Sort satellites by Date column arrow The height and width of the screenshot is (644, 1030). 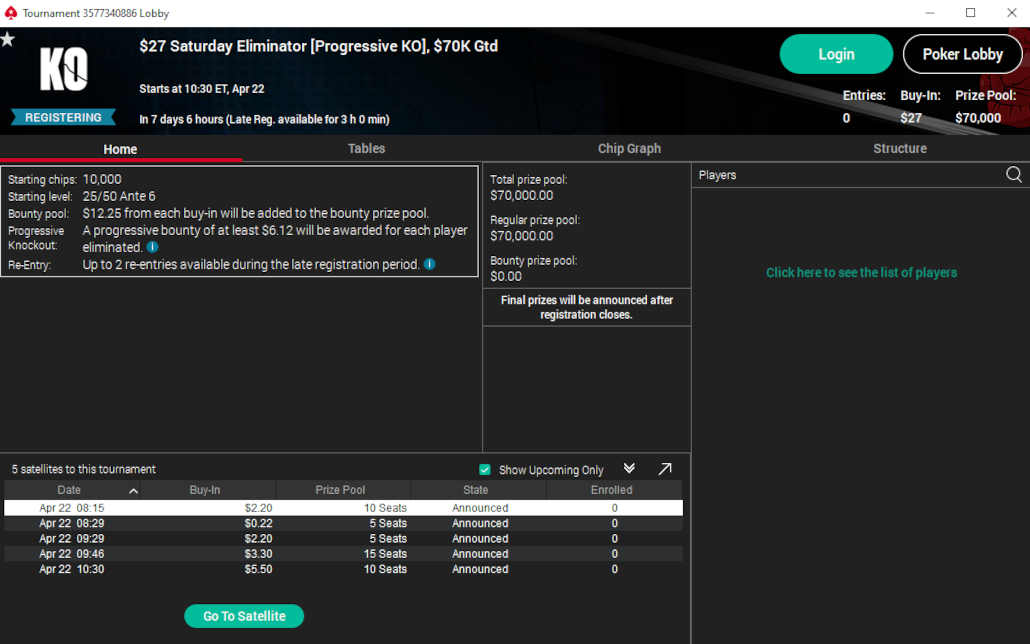(x=133, y=491)
